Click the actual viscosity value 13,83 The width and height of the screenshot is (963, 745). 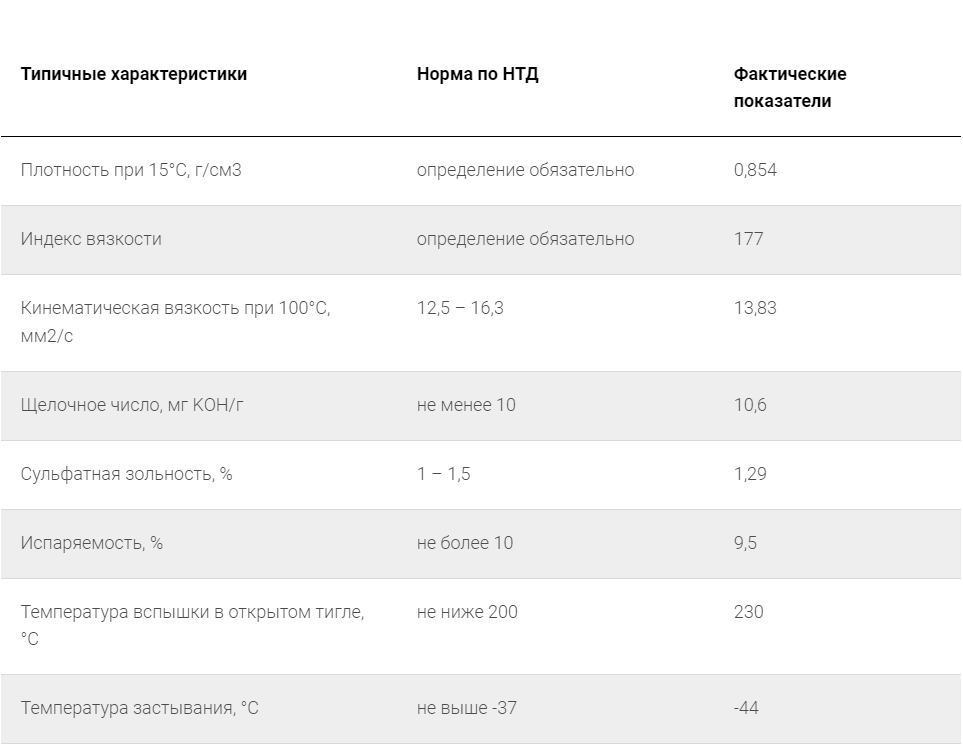click(x=755, y=308)
